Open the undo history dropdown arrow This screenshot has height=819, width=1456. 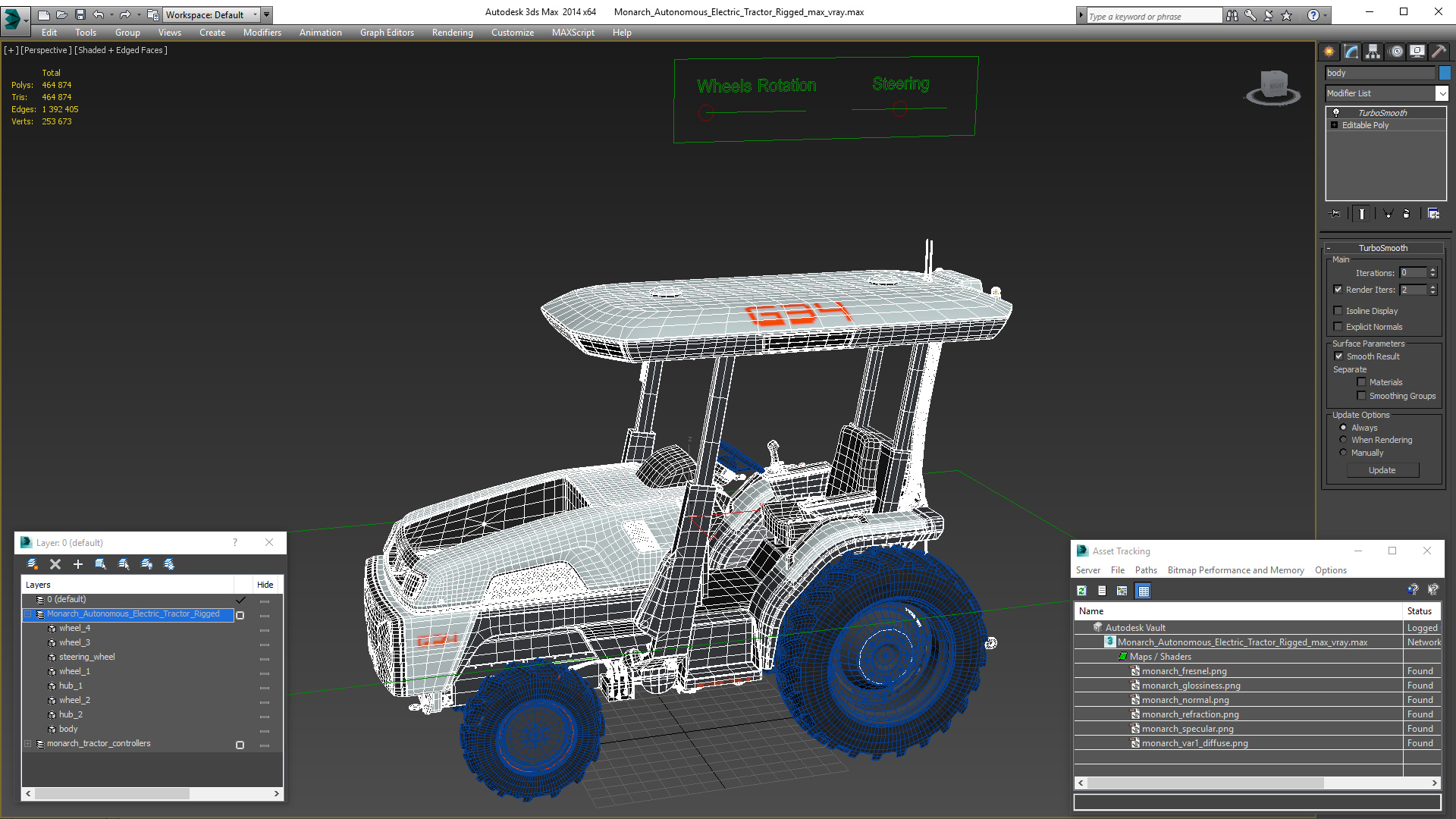[x=111, y=14]
